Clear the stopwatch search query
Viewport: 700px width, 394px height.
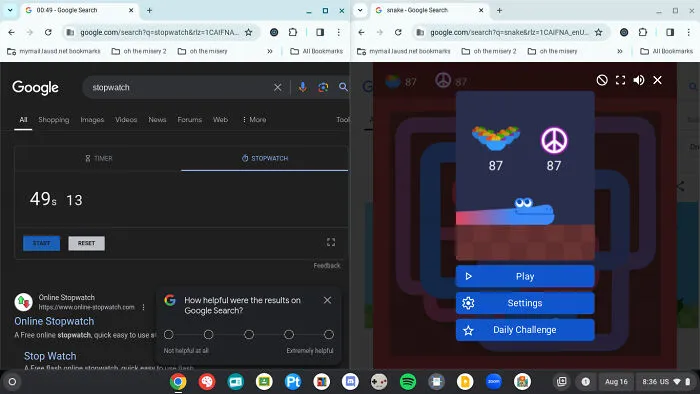pos(278,87)
